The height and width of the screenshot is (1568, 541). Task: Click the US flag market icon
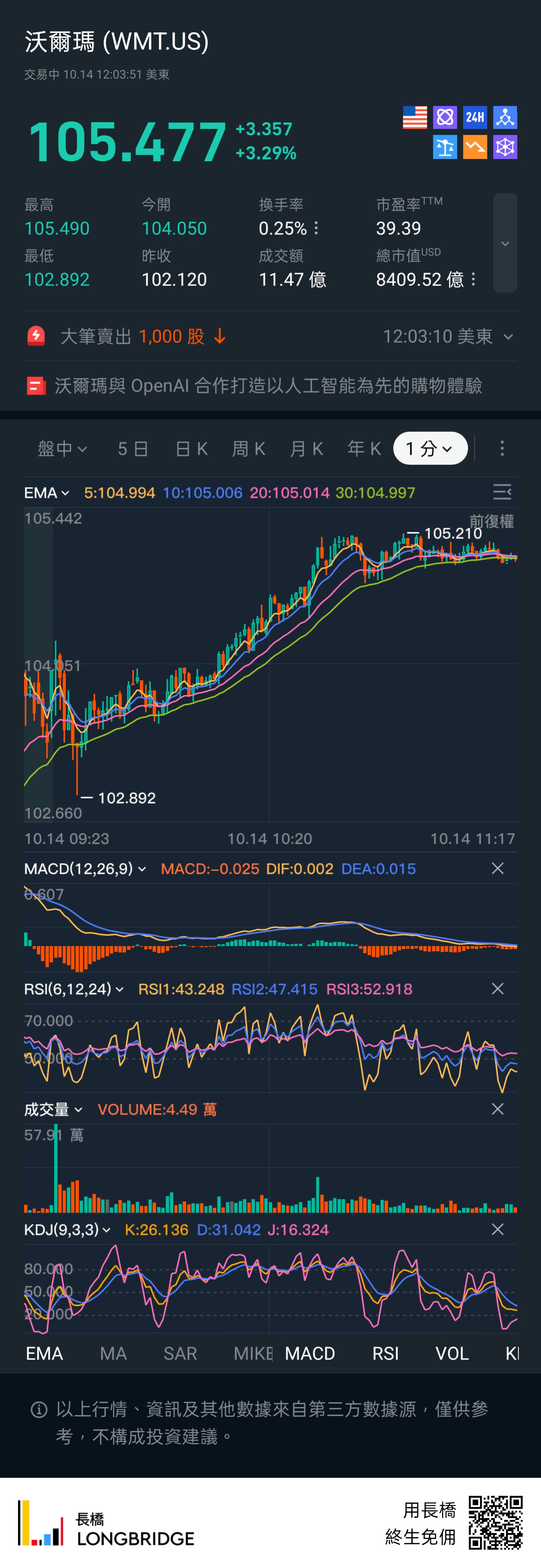click(414, 118)
